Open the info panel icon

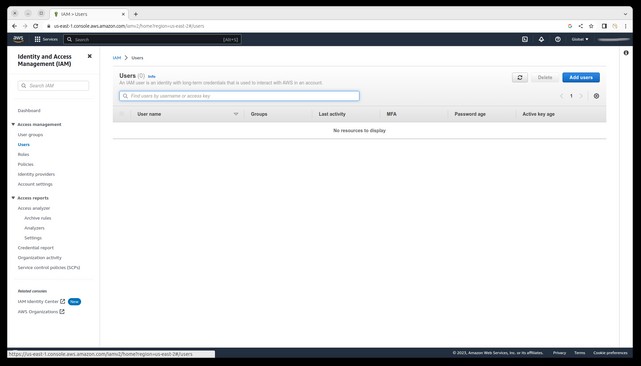pos(626,53)
